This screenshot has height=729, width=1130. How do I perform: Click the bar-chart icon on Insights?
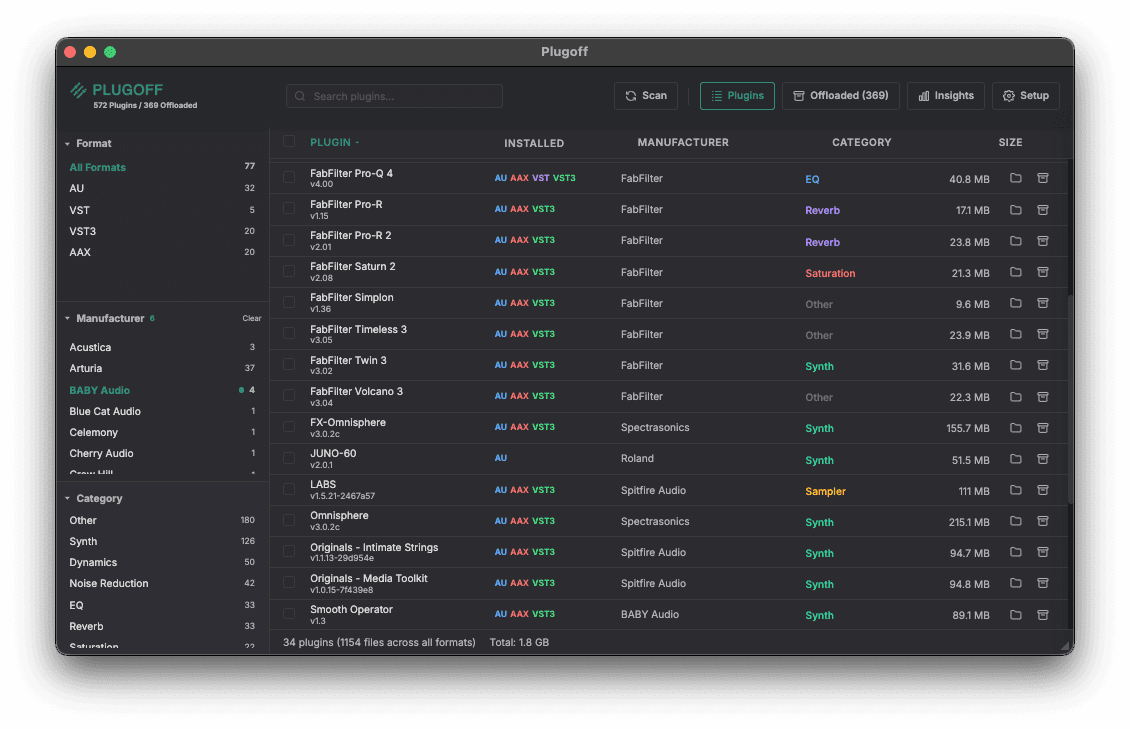[x=922, y=96]
